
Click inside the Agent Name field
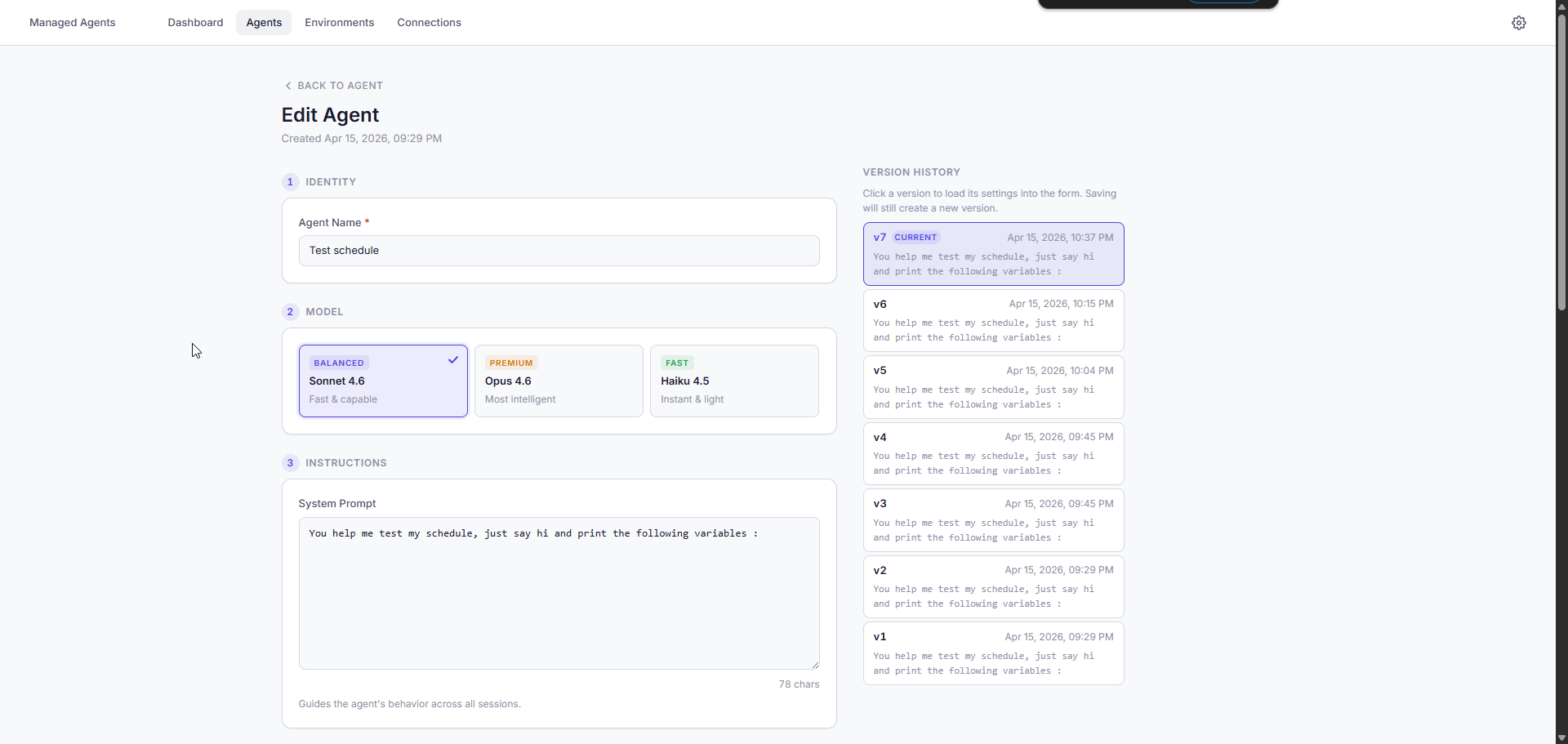point(559,251)
